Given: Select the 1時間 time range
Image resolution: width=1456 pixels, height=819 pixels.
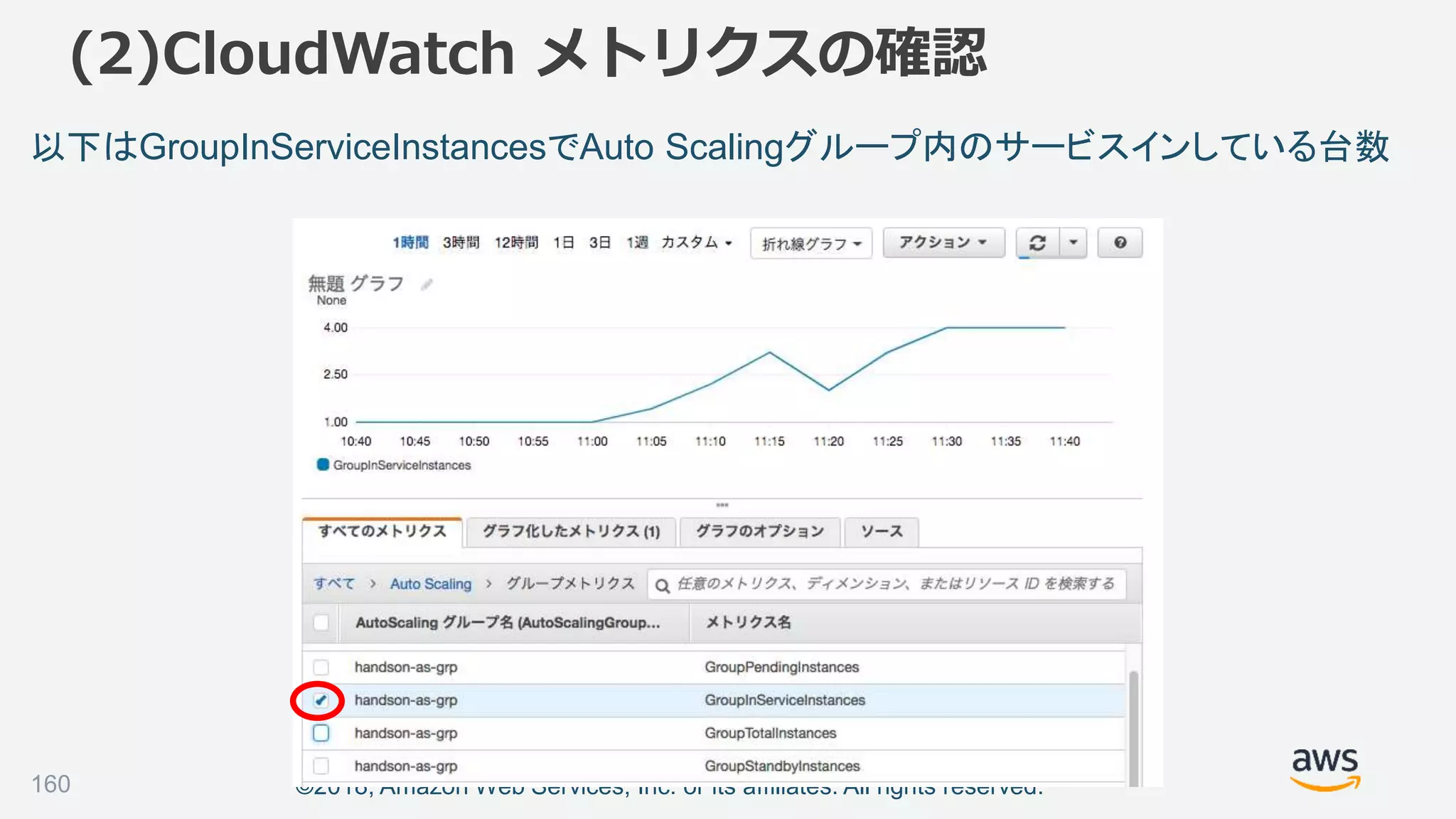Looking at the screenshot, I should click(x=410, y=242).
